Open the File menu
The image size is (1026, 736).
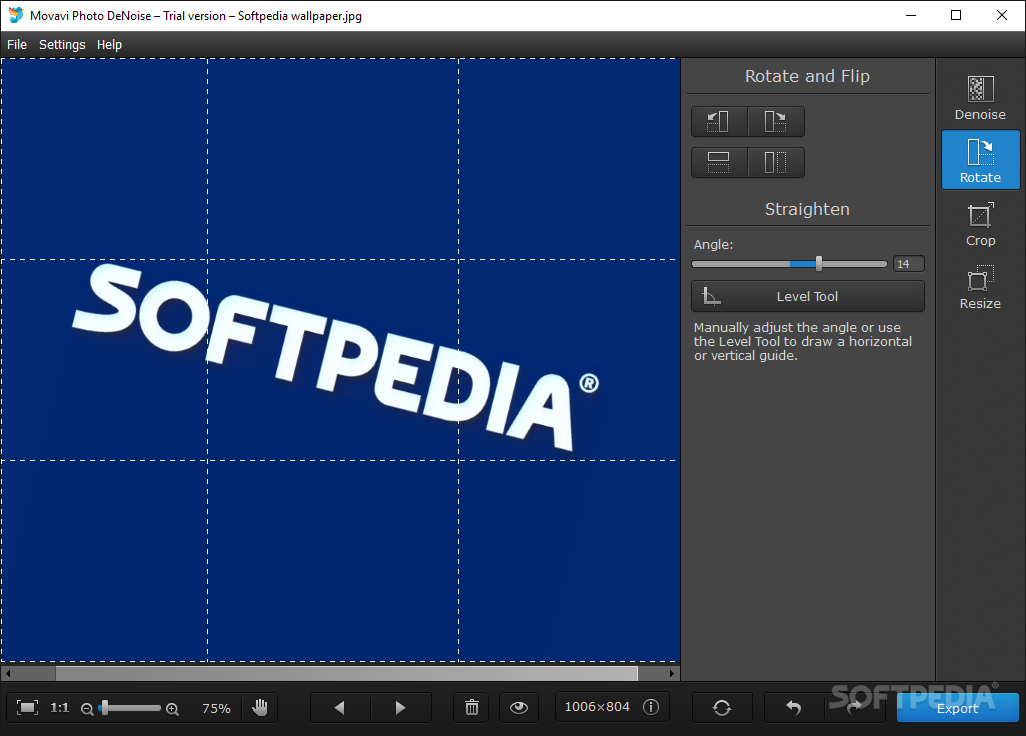click(17, 44)
